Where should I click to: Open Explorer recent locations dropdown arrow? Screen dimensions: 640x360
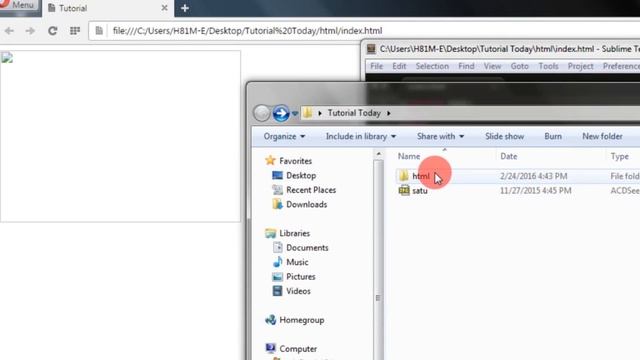coord(295,113)
